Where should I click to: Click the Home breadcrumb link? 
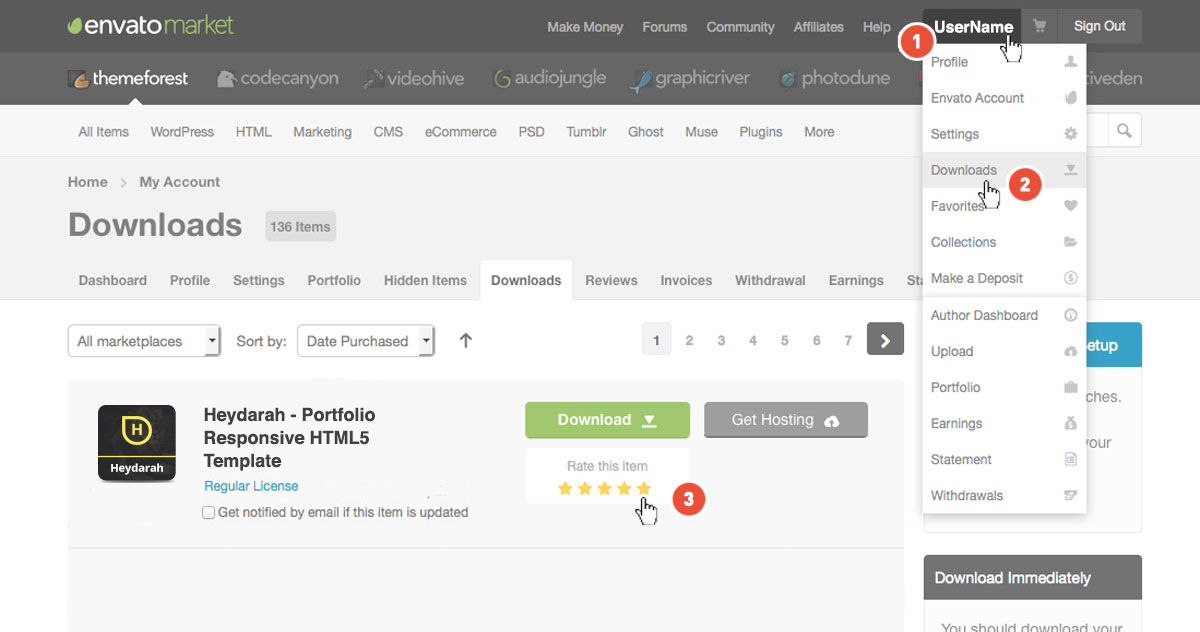[88, 182]
